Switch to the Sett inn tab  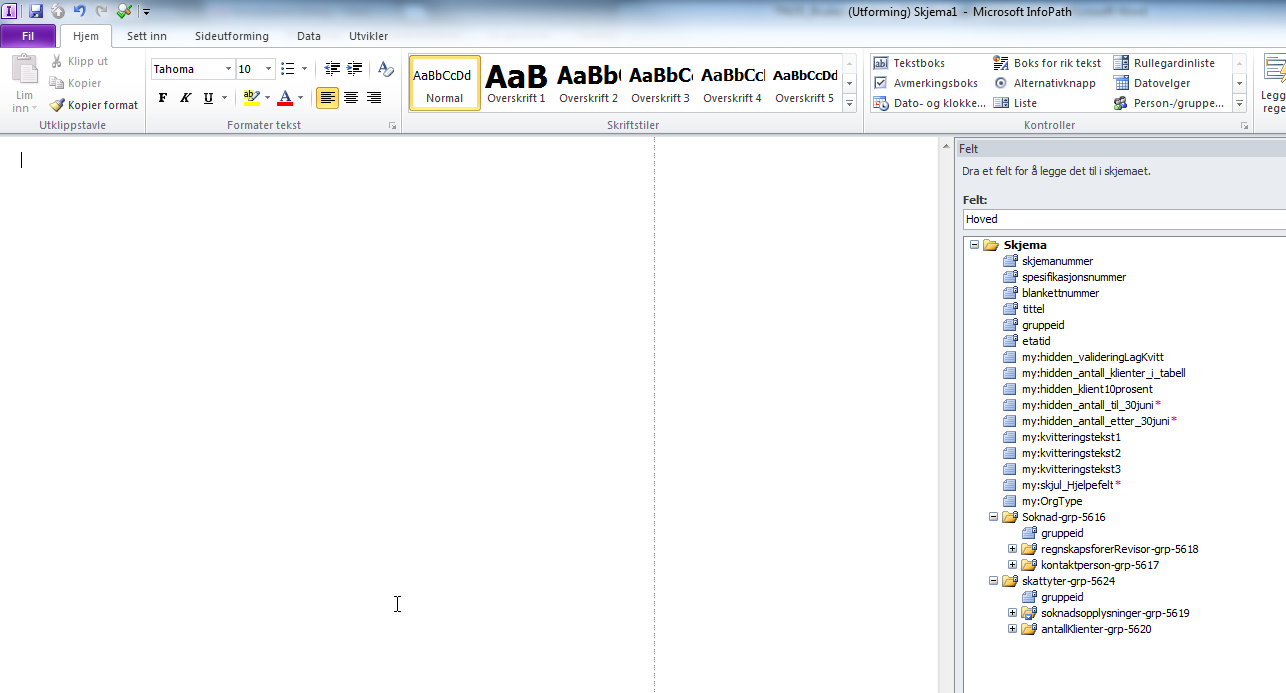(x=147, y=36)
